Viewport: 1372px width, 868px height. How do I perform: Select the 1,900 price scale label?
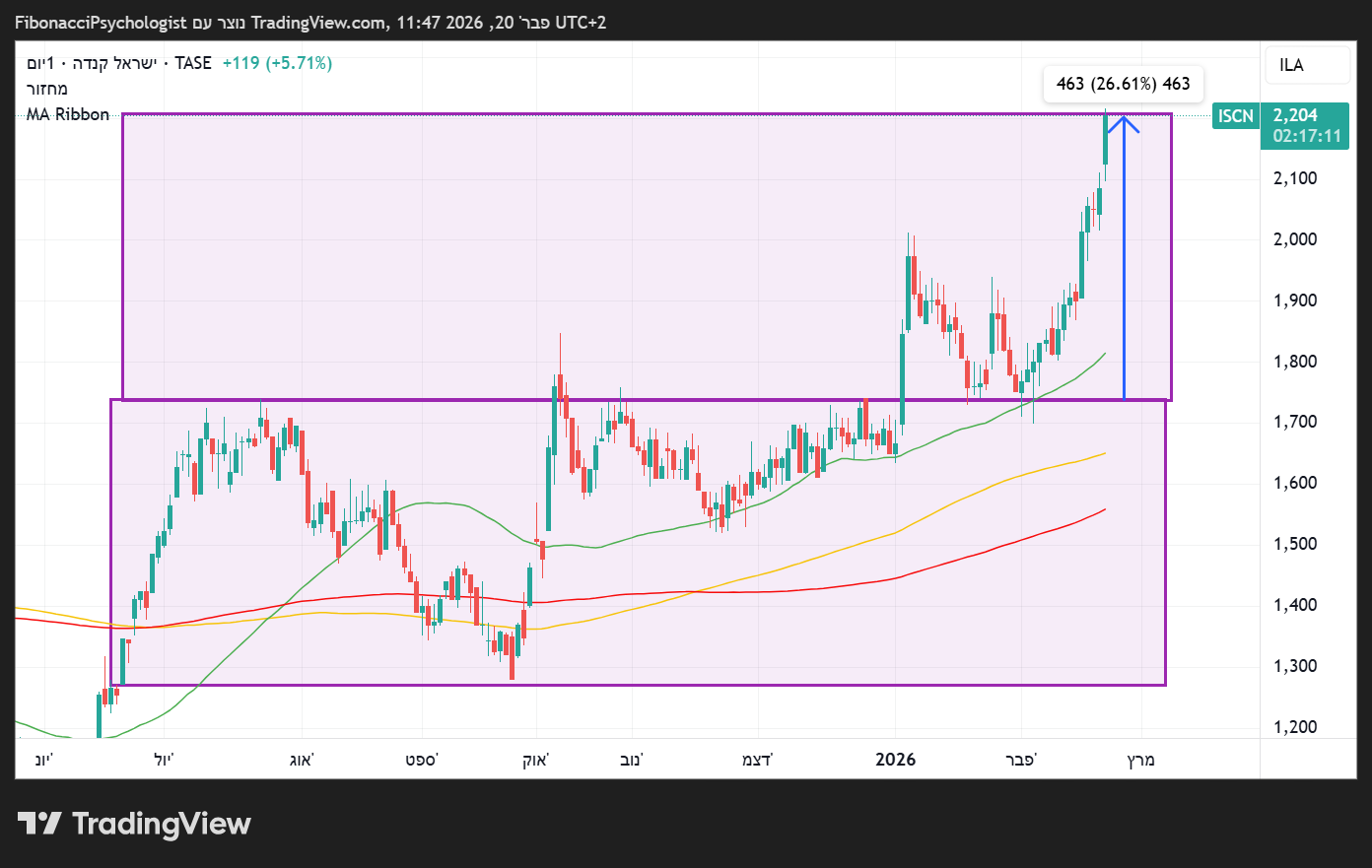[1295, 300]
